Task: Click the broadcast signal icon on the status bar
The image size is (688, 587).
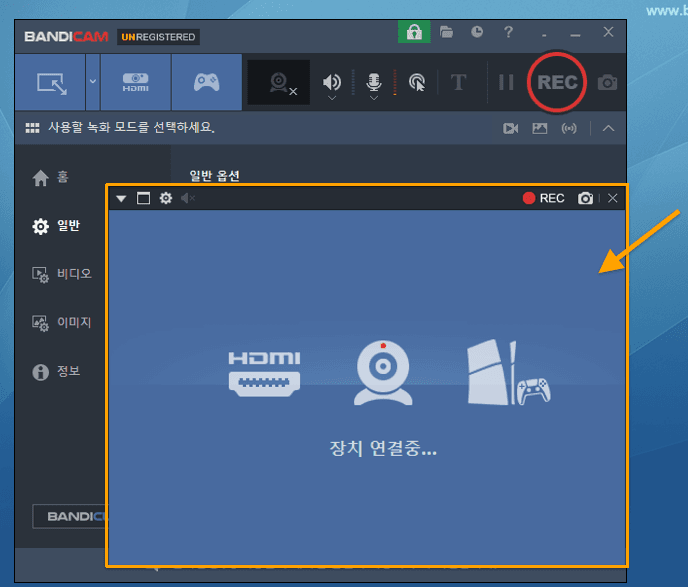Action: [569, 129]
